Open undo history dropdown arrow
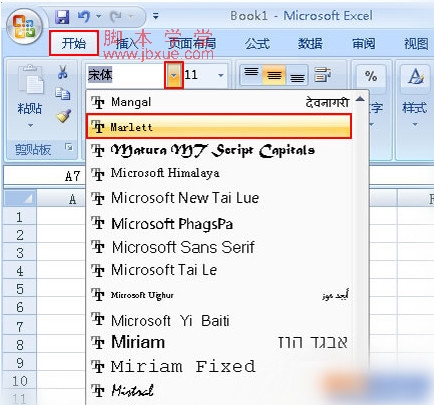 [99, 16]
